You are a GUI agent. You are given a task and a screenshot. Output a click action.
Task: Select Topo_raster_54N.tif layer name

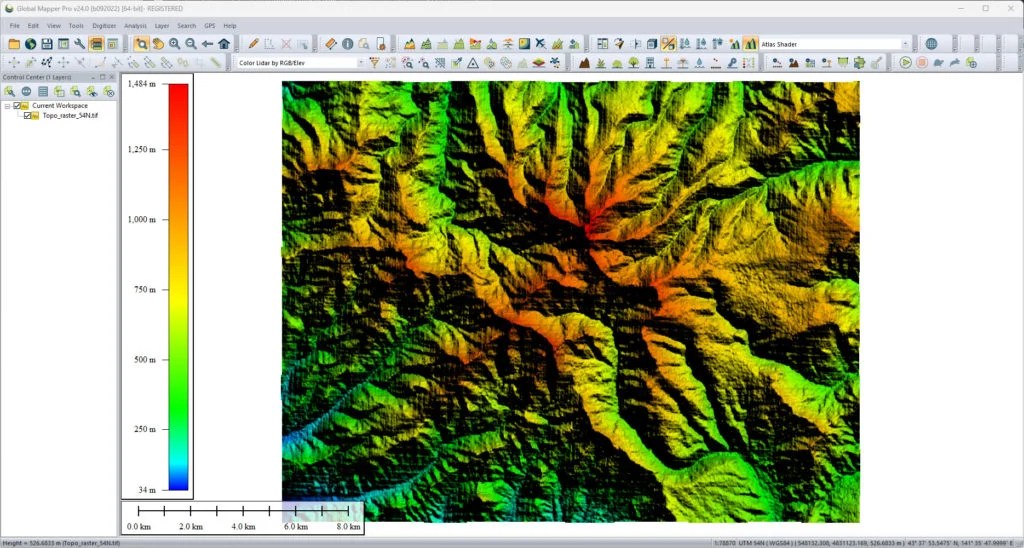click(x=70, y=116)
